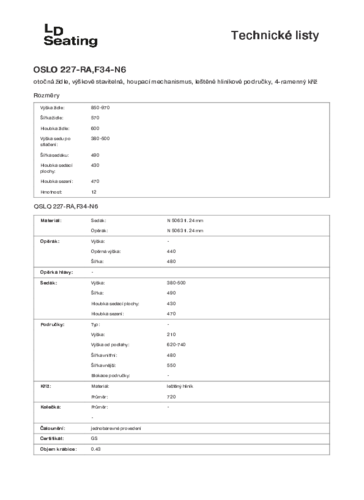This screenshot has height=500, width=364.
Task: Click the value '720' for Kříž diameter
Action: 171,397
